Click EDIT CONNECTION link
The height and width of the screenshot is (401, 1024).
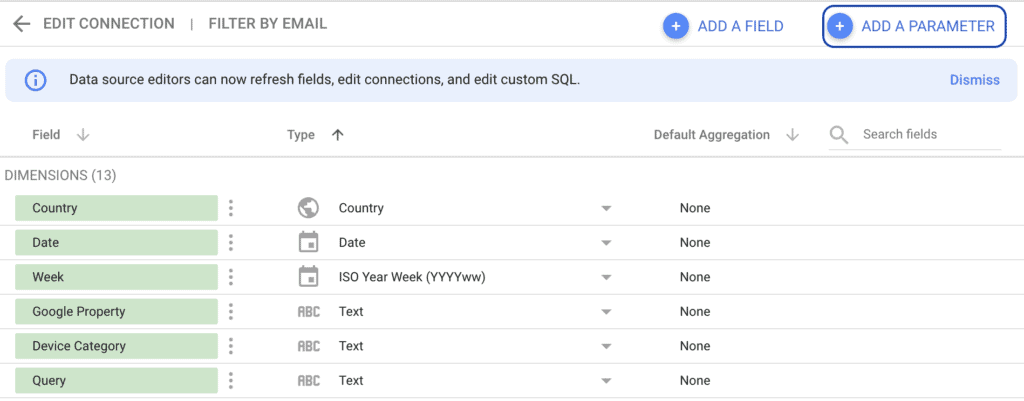pos(109,24)
